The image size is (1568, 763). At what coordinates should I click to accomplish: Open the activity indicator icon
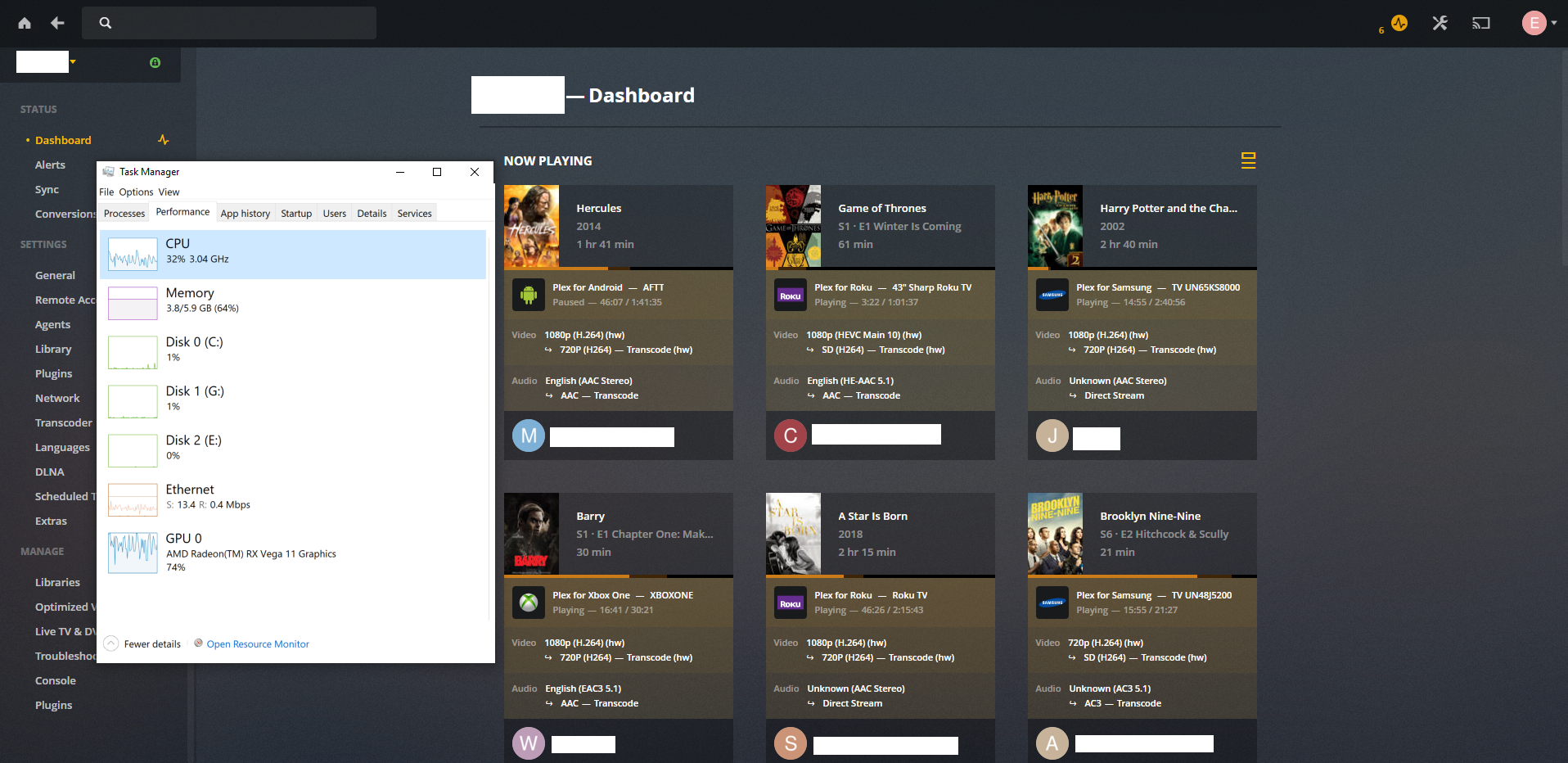[x=1399, y=23]
